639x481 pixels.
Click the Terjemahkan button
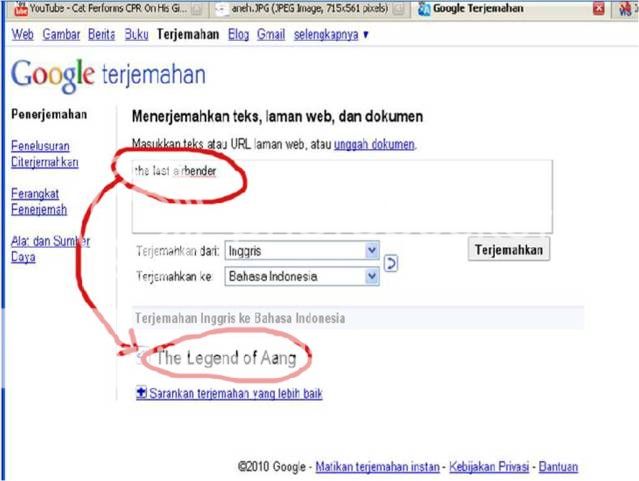(x=509, y=249)
